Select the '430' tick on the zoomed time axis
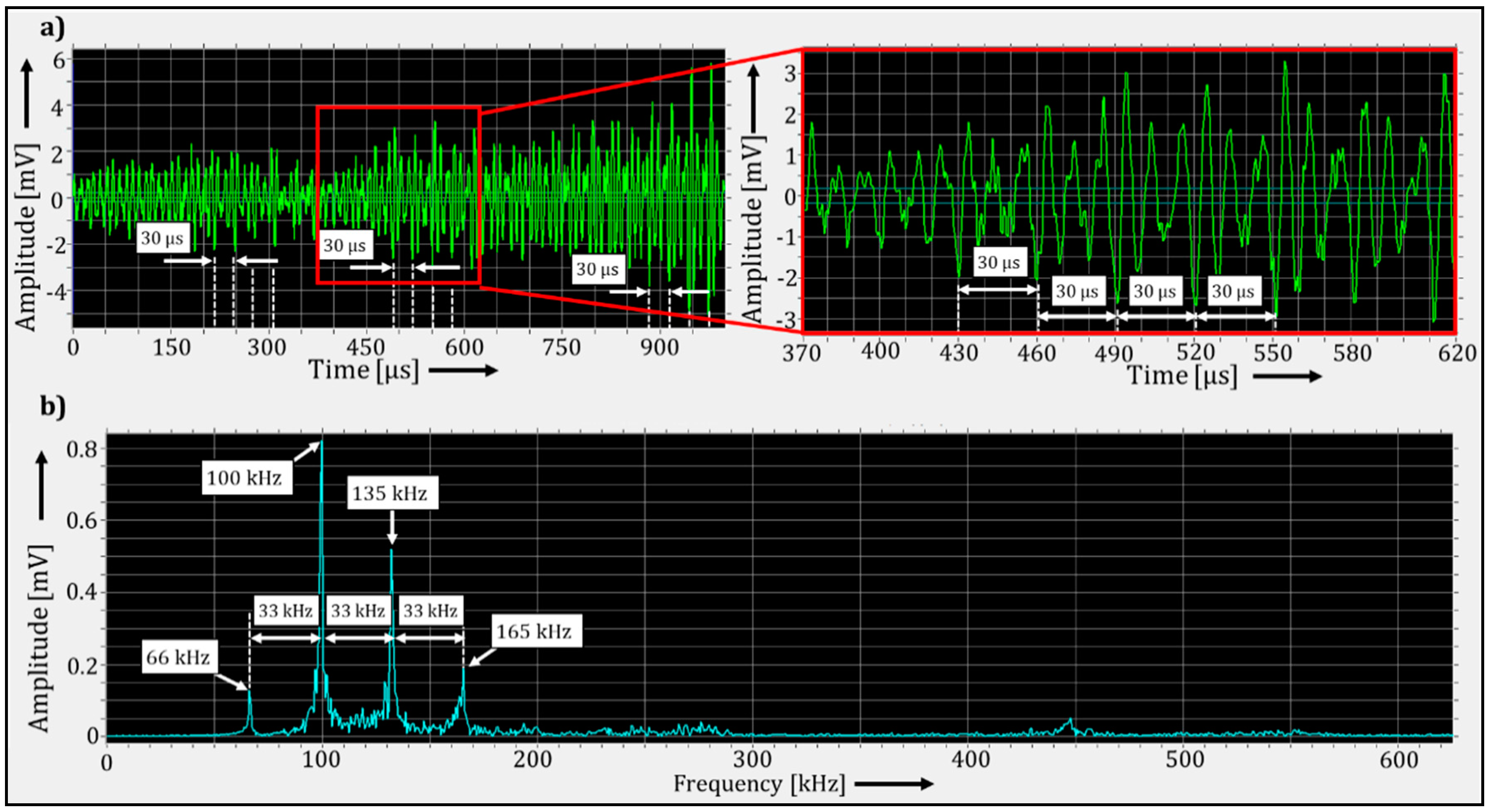1490x812 pixels. [958, 353]
